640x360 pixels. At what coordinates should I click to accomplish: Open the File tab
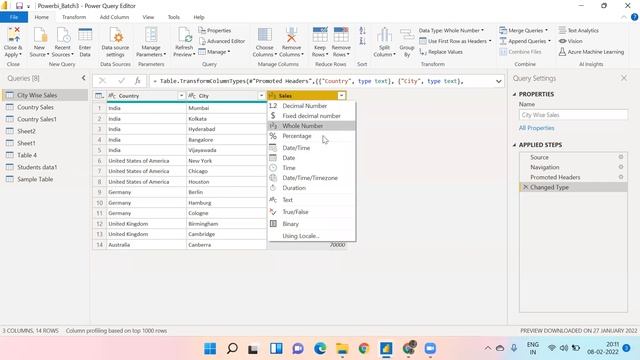14,17
